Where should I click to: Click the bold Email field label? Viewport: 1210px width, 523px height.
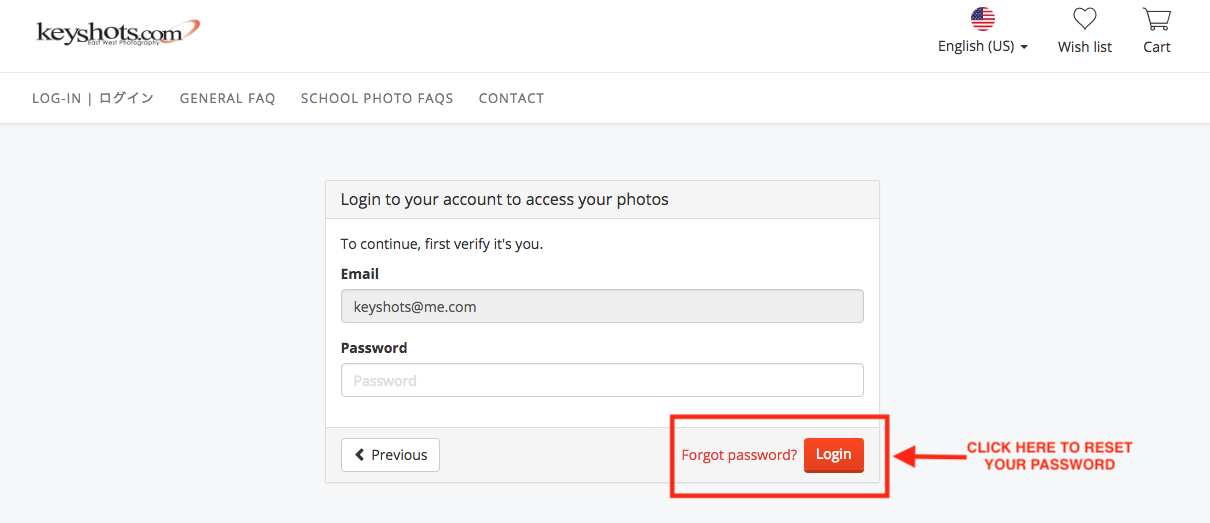[360, 274]
